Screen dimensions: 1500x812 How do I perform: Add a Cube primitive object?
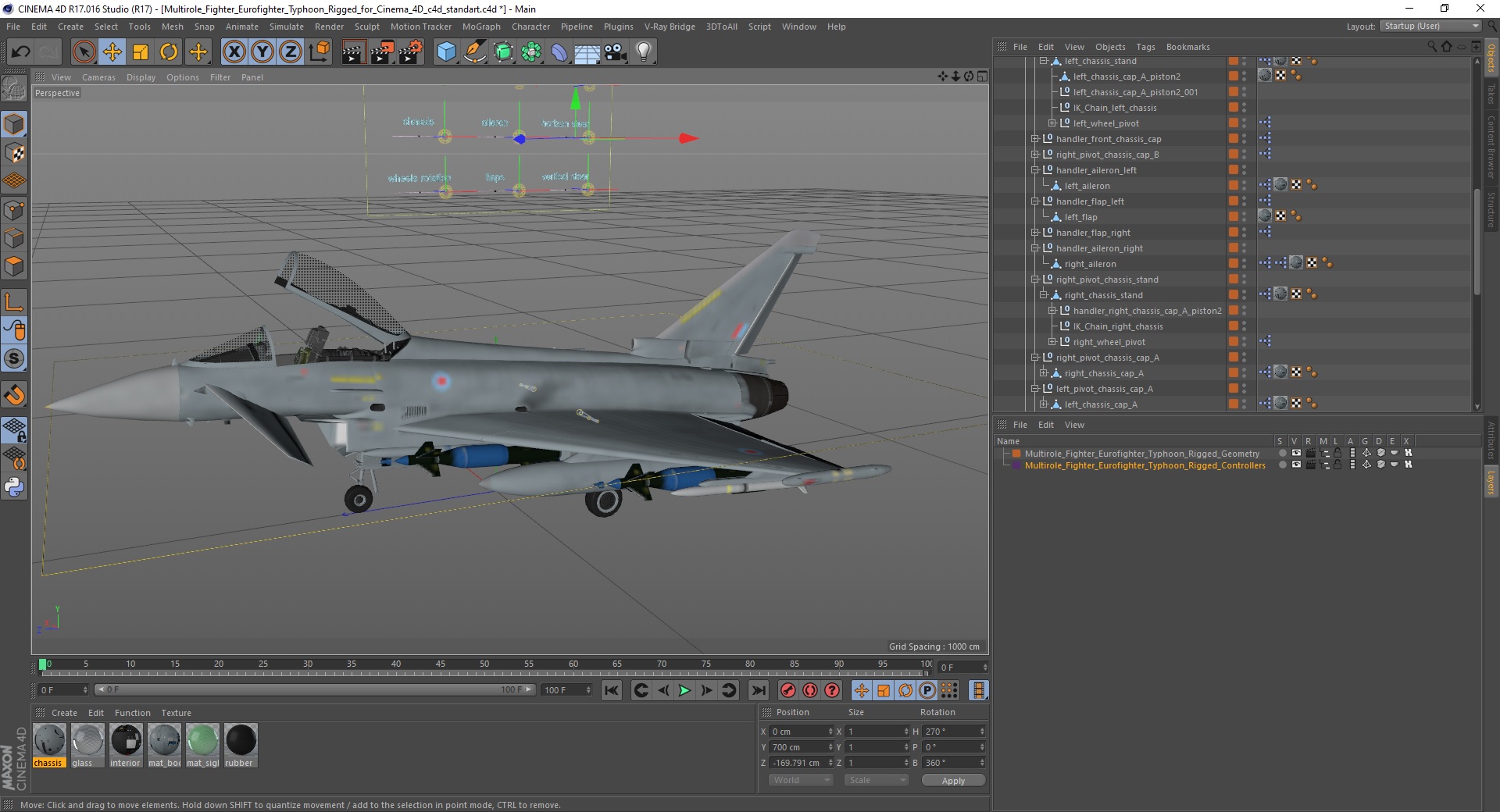coord(446,52)
